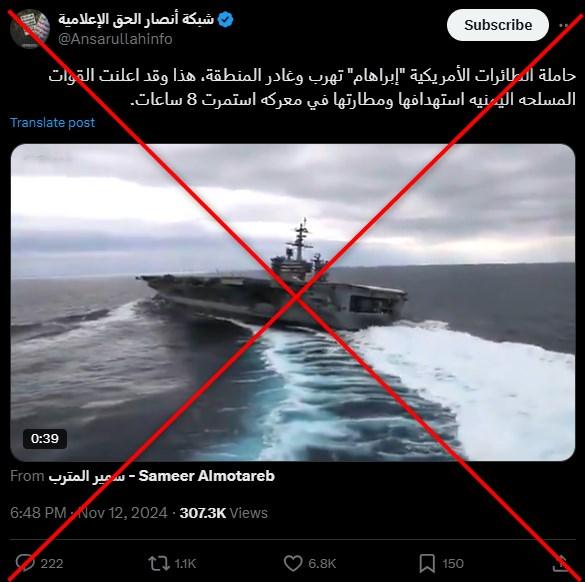585x582 pixels.
Task: Click the blue verified badge
Action: coord(225,19)
